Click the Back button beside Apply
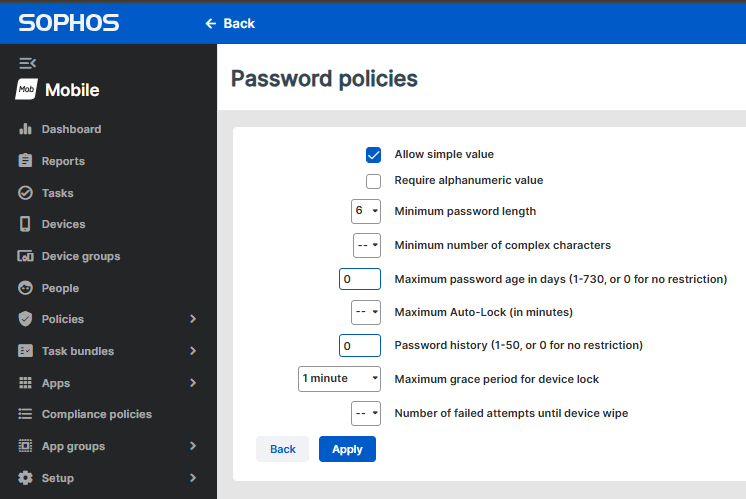This screenshot has width=746, height=499. click(x=283, y=449)
